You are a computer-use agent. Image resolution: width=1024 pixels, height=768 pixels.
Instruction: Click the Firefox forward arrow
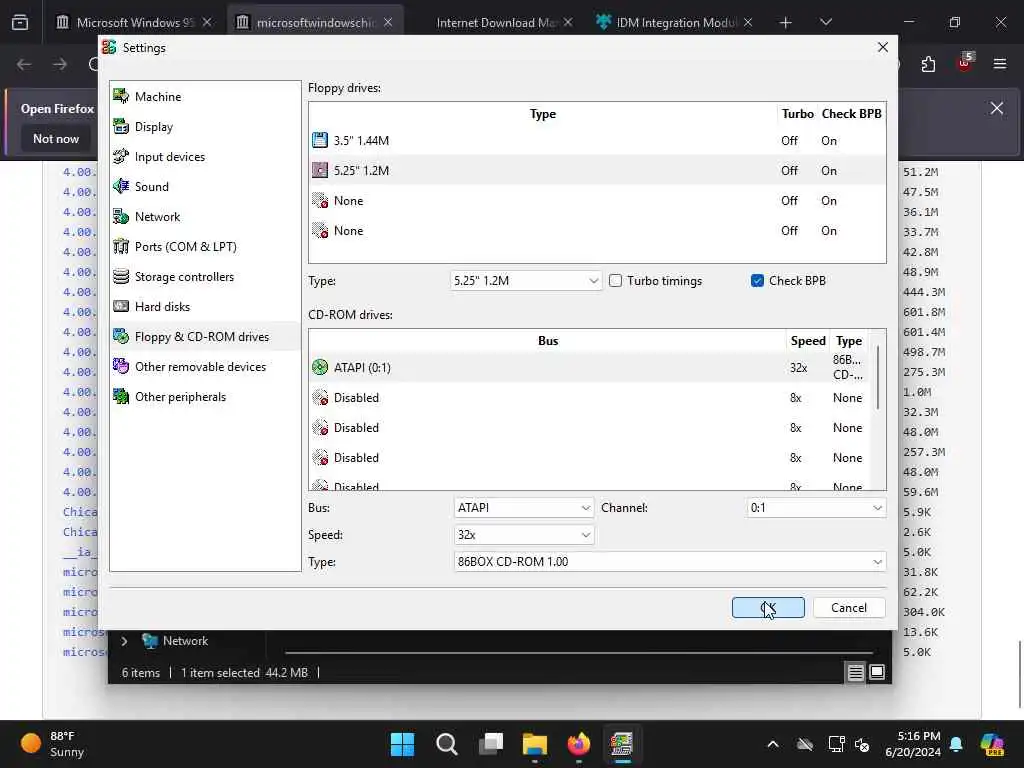pyautogui.click(x=59, y=64)
